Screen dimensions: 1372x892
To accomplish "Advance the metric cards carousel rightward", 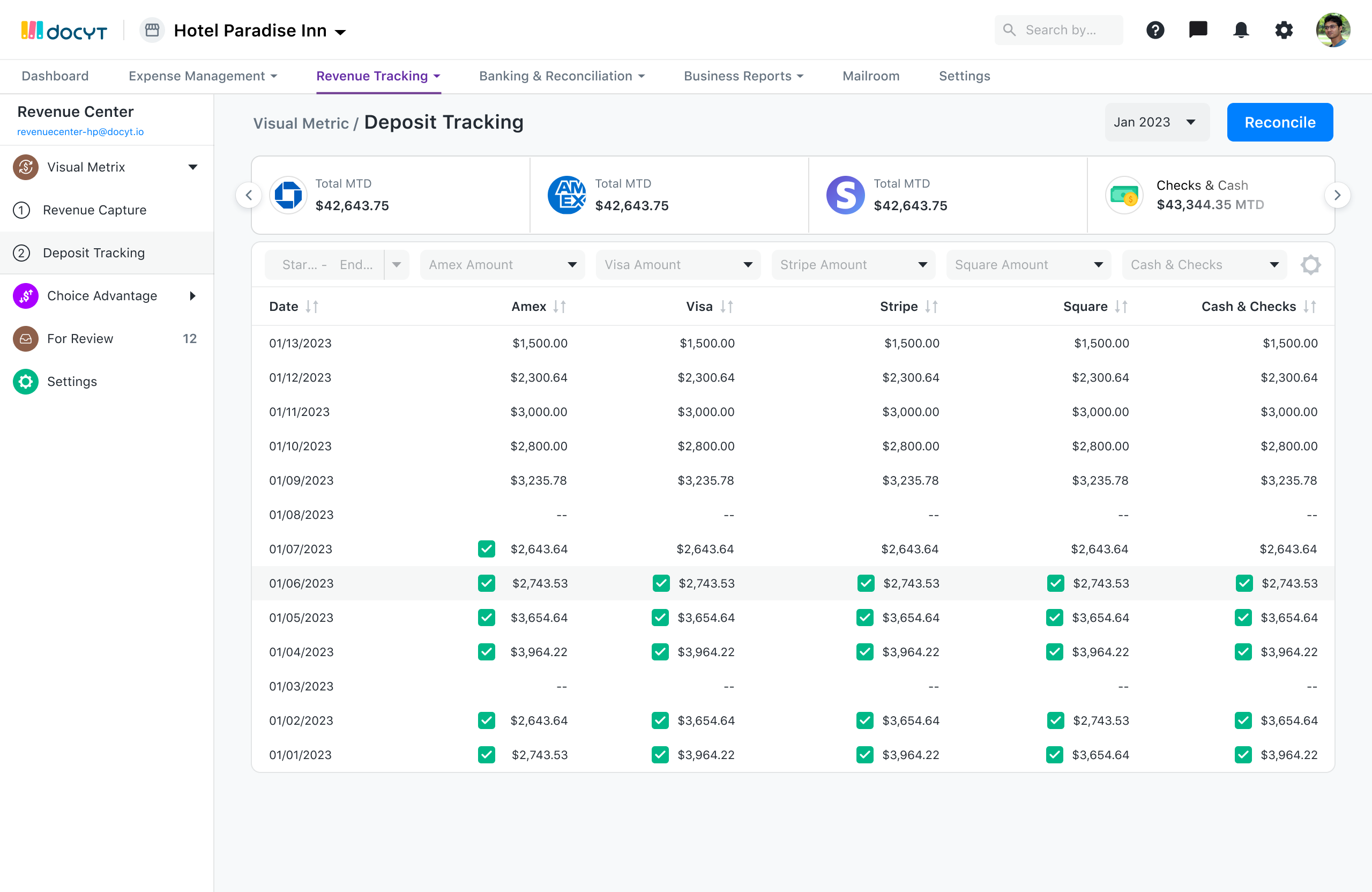I will tap(1338, 195).
